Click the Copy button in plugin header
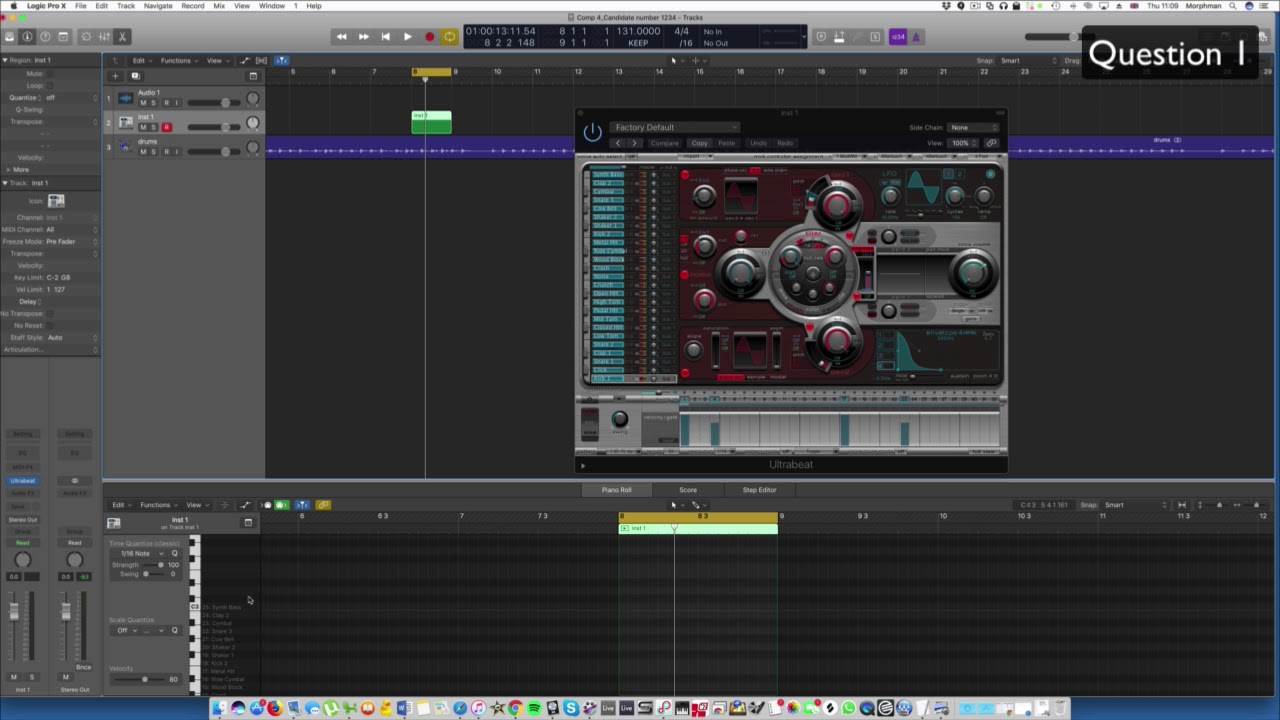This screenshot has height=720, width=1280. pos(699,143)
